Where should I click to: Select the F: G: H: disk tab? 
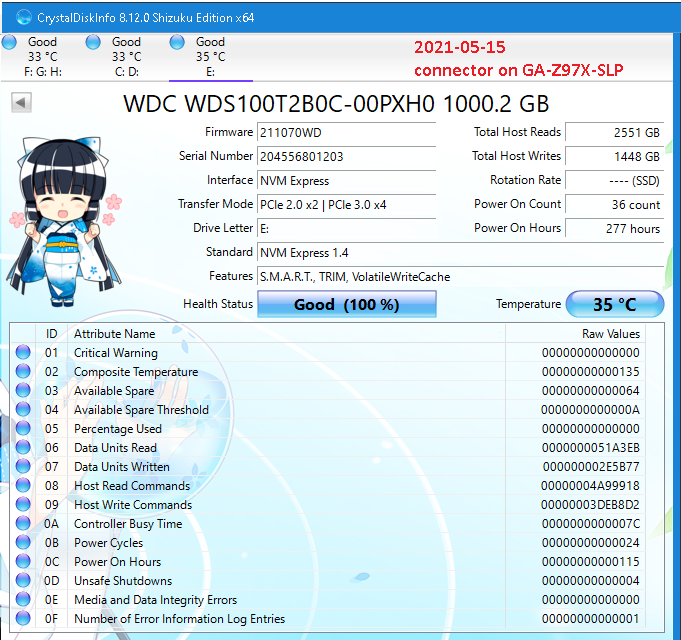(x=43, y=57)
